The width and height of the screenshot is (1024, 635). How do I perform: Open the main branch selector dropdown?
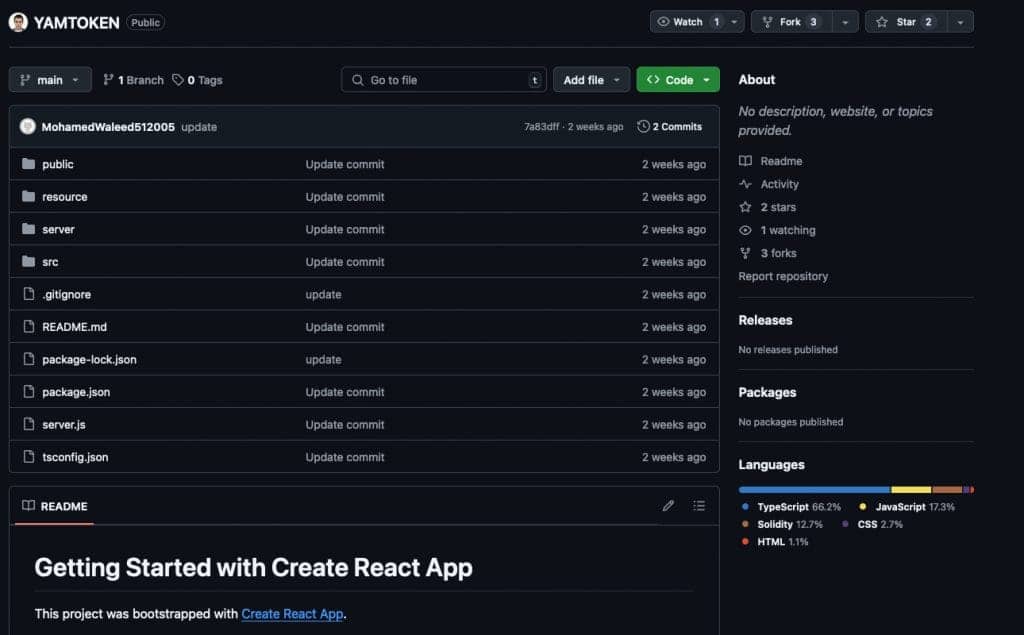click(50, 80)
